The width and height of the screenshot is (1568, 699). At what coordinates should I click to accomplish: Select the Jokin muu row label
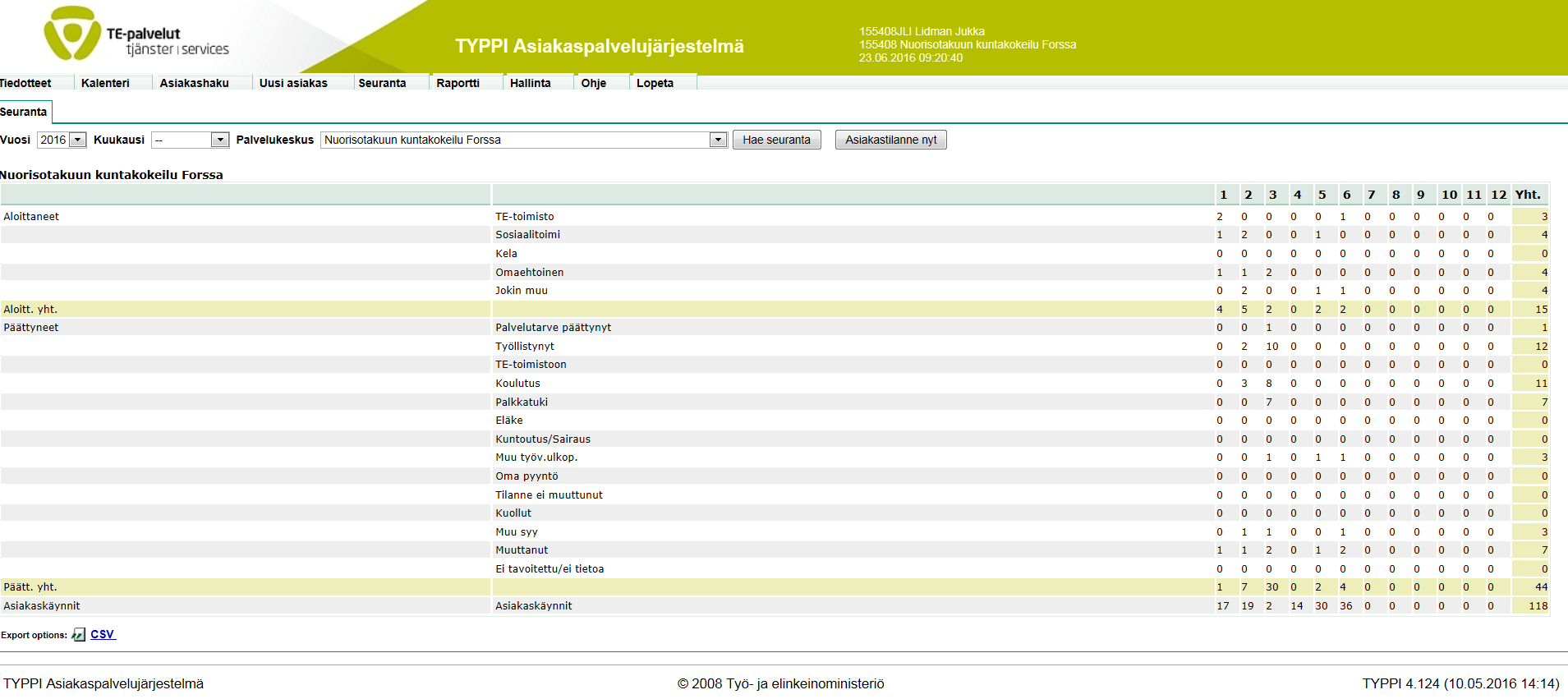(521, 291)
